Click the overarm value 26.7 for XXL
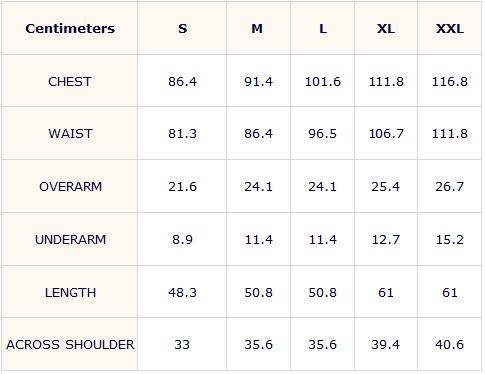485x374 pixels. click(449, 186)
